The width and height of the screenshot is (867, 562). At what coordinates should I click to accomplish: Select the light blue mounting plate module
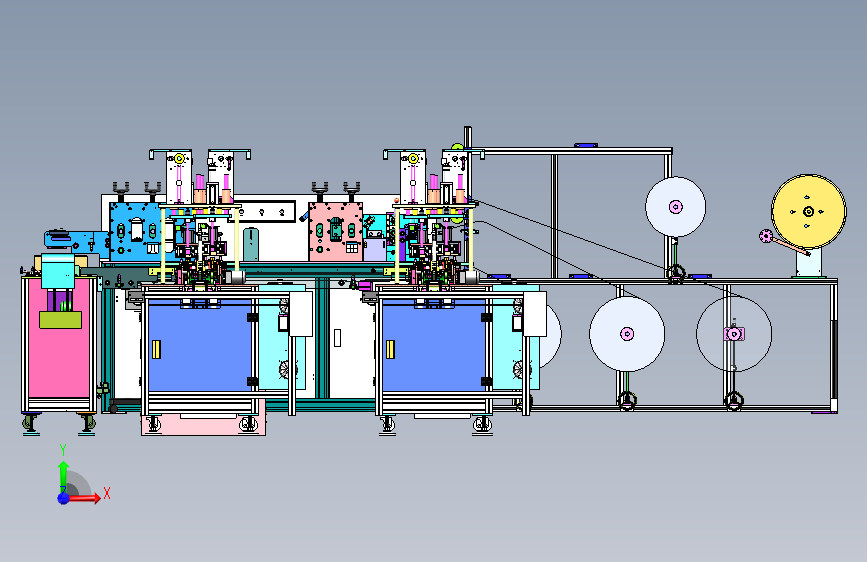[137, 231]
